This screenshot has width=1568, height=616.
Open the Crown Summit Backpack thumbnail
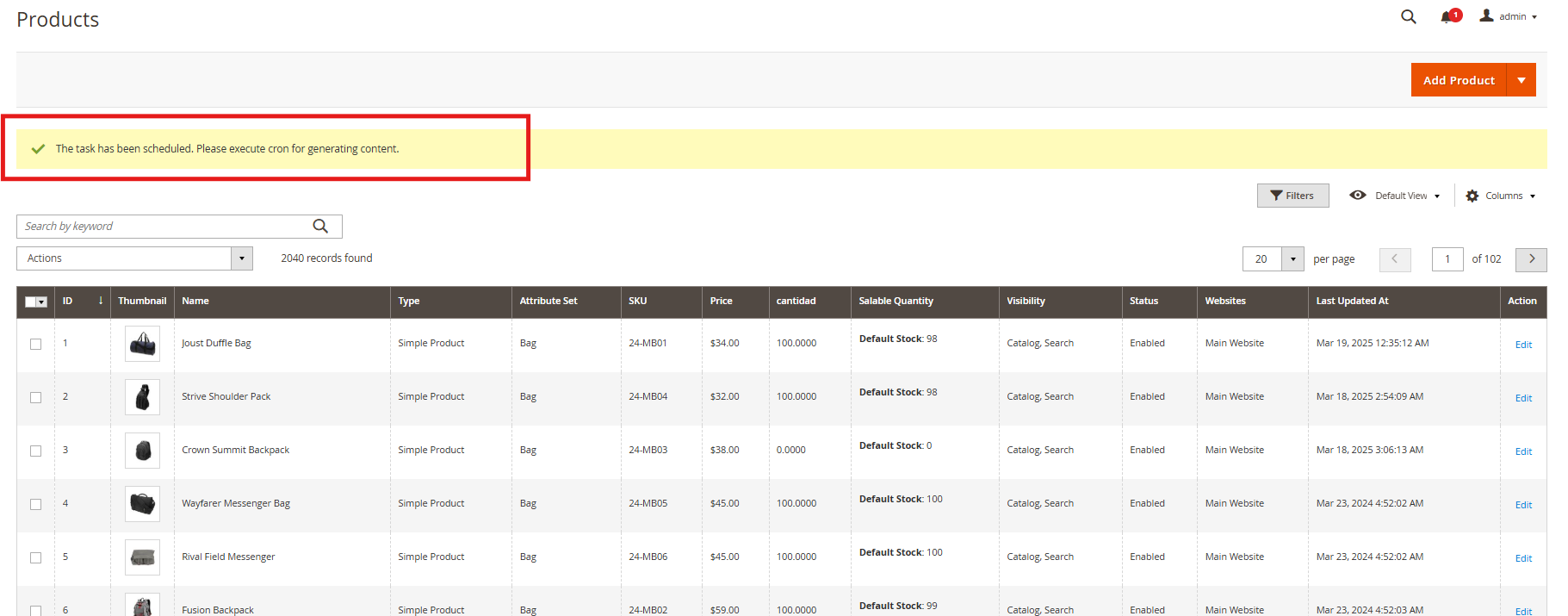pyautogui.click(x=142, y=451)
